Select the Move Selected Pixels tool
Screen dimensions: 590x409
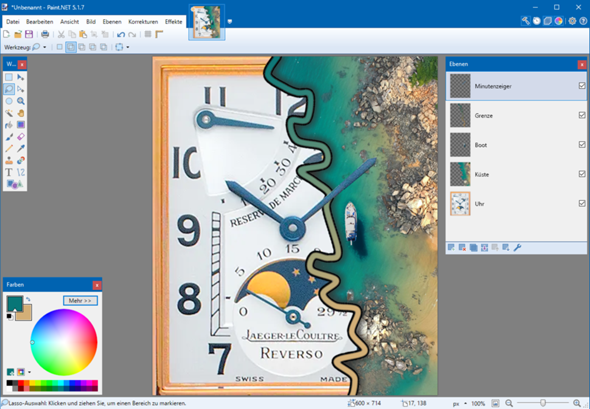point(21,77)
